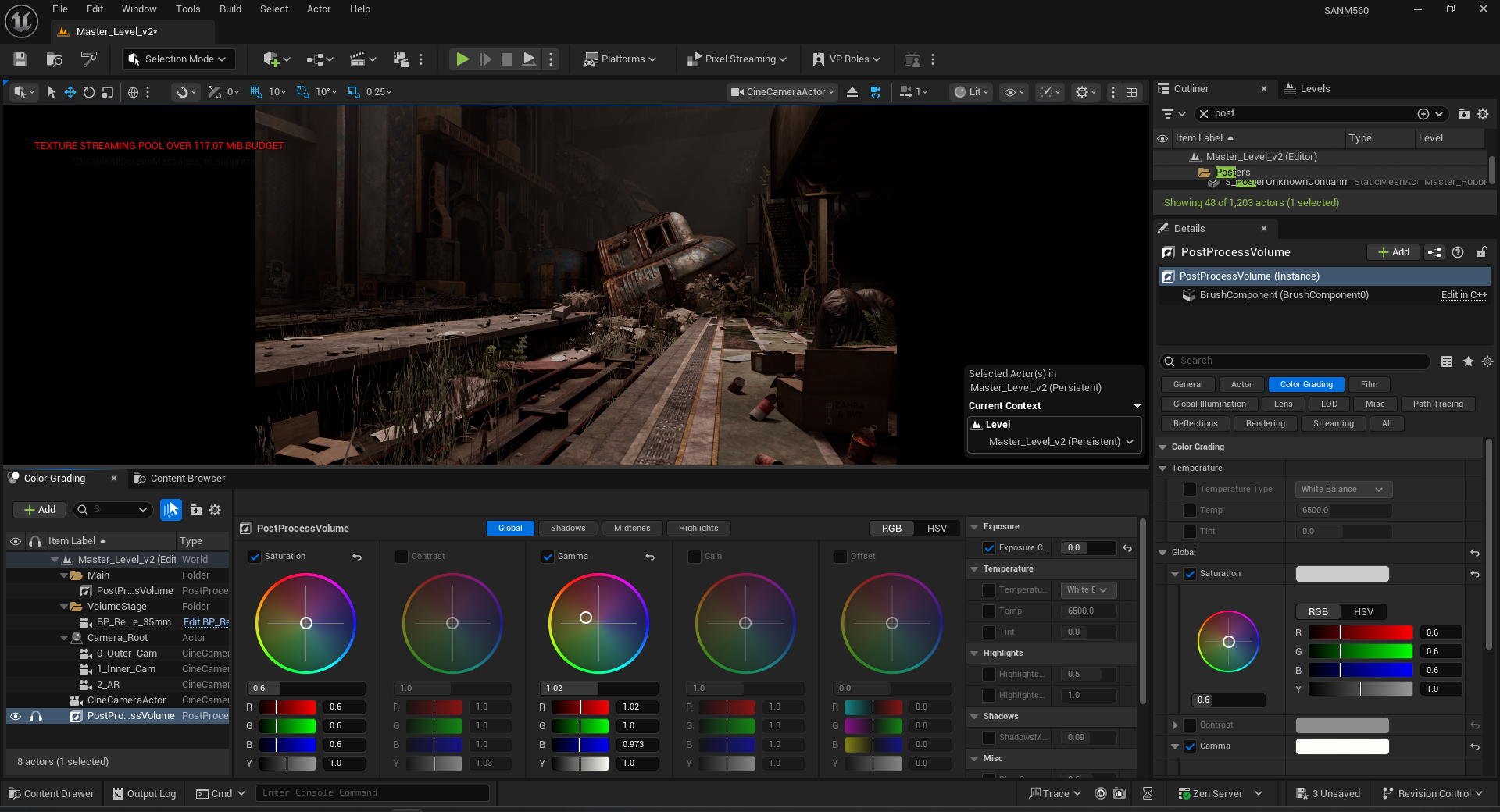The height and width of the screenshot is (812, 1500).
Task: Click the Lock details panel icon
Action: [x=1481, y=252]
